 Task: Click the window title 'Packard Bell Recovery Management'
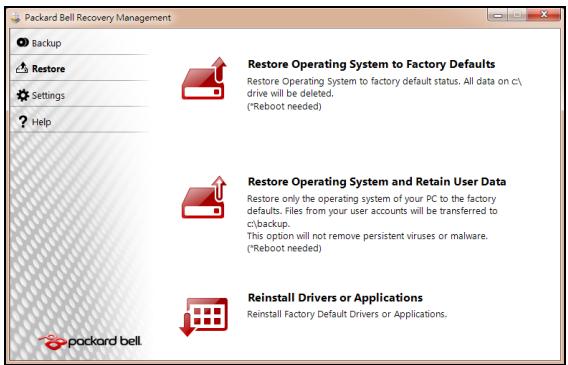coord(98,18)
